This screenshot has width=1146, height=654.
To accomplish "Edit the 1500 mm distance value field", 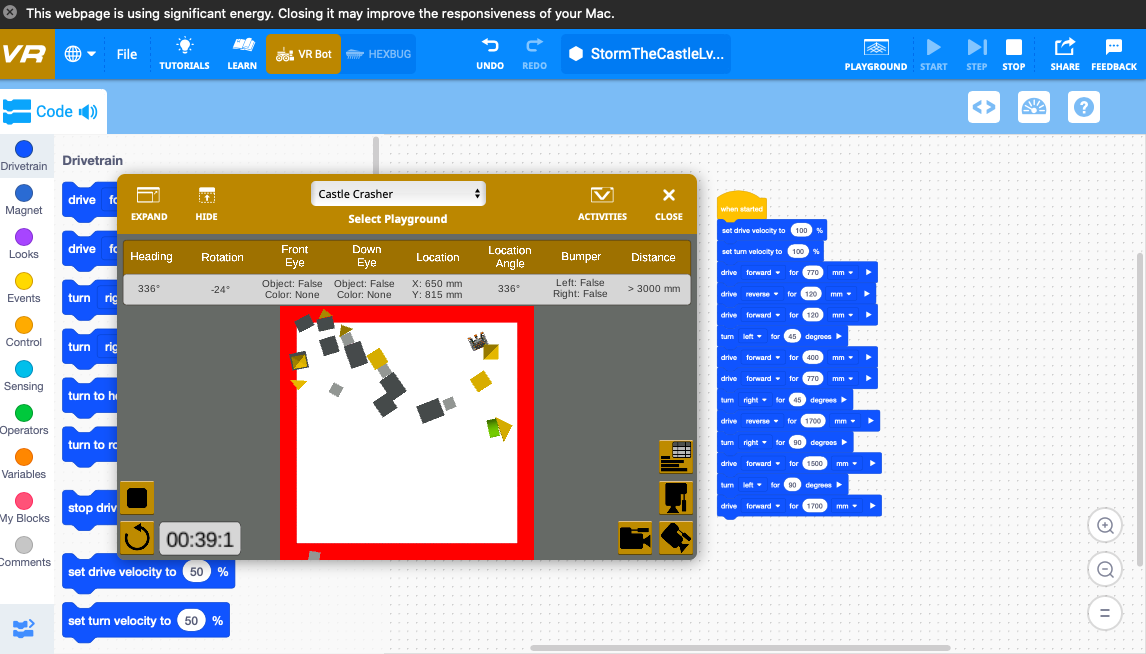I will (814, 464).
